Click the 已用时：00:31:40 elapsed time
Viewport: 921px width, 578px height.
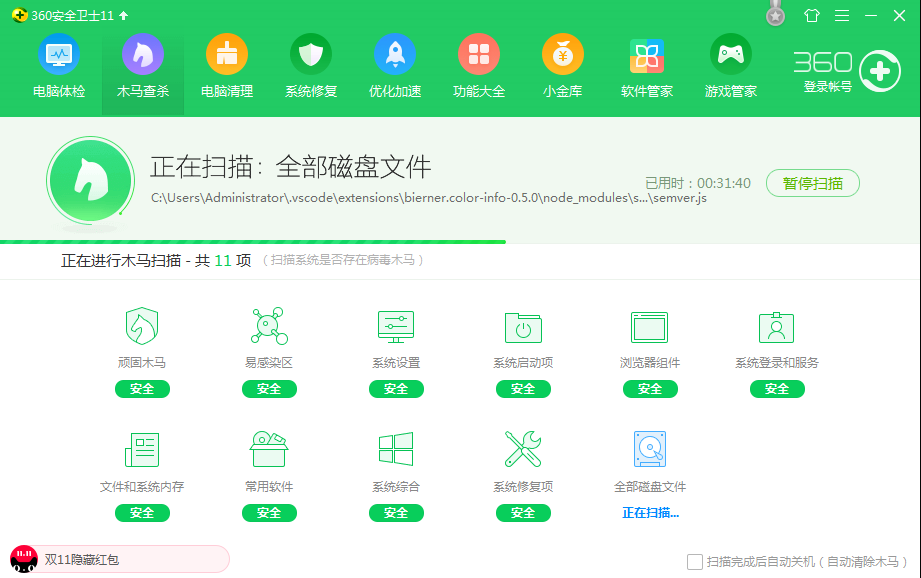tap(698, 183)
